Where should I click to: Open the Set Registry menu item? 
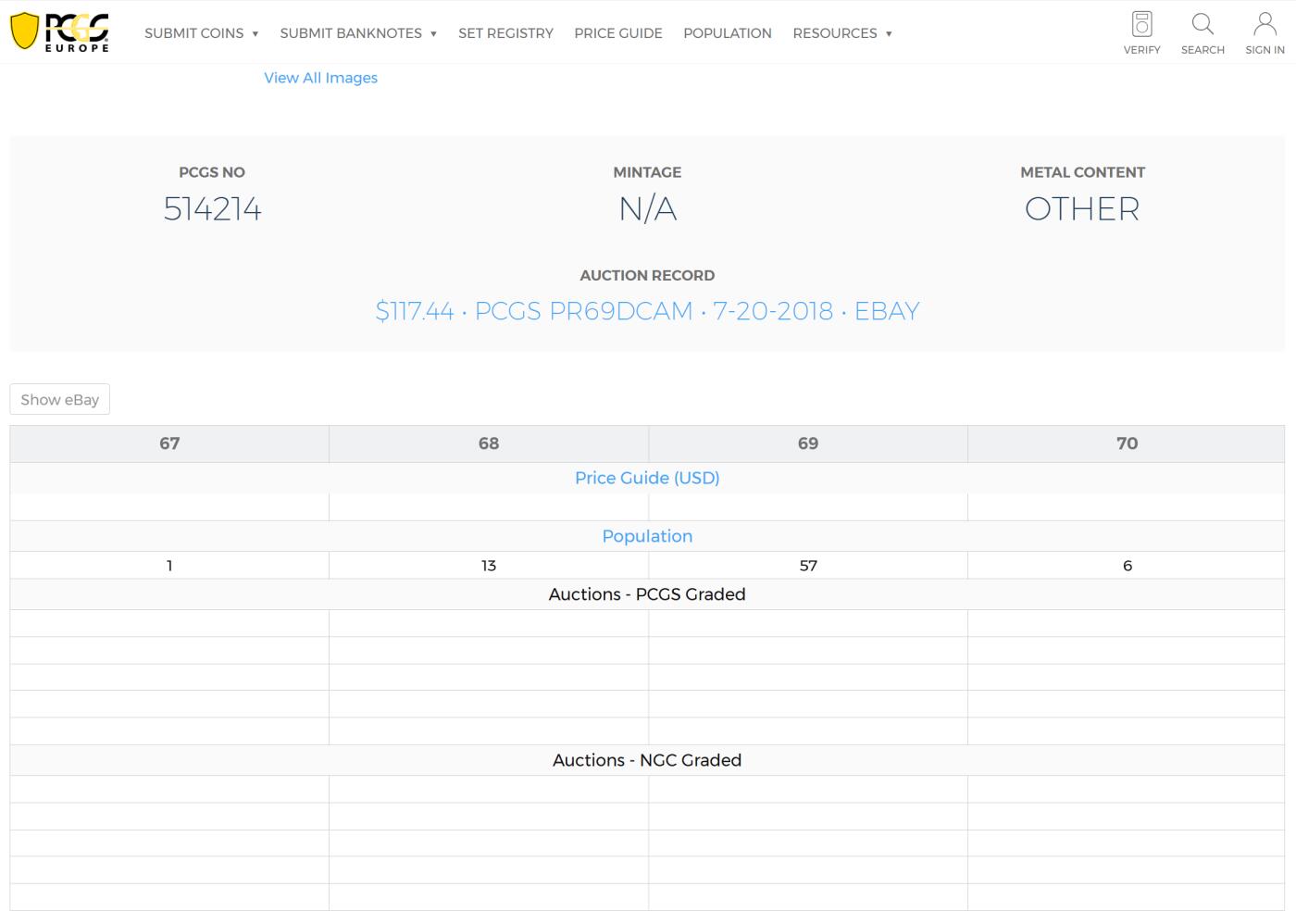click(x=505, y=33)
